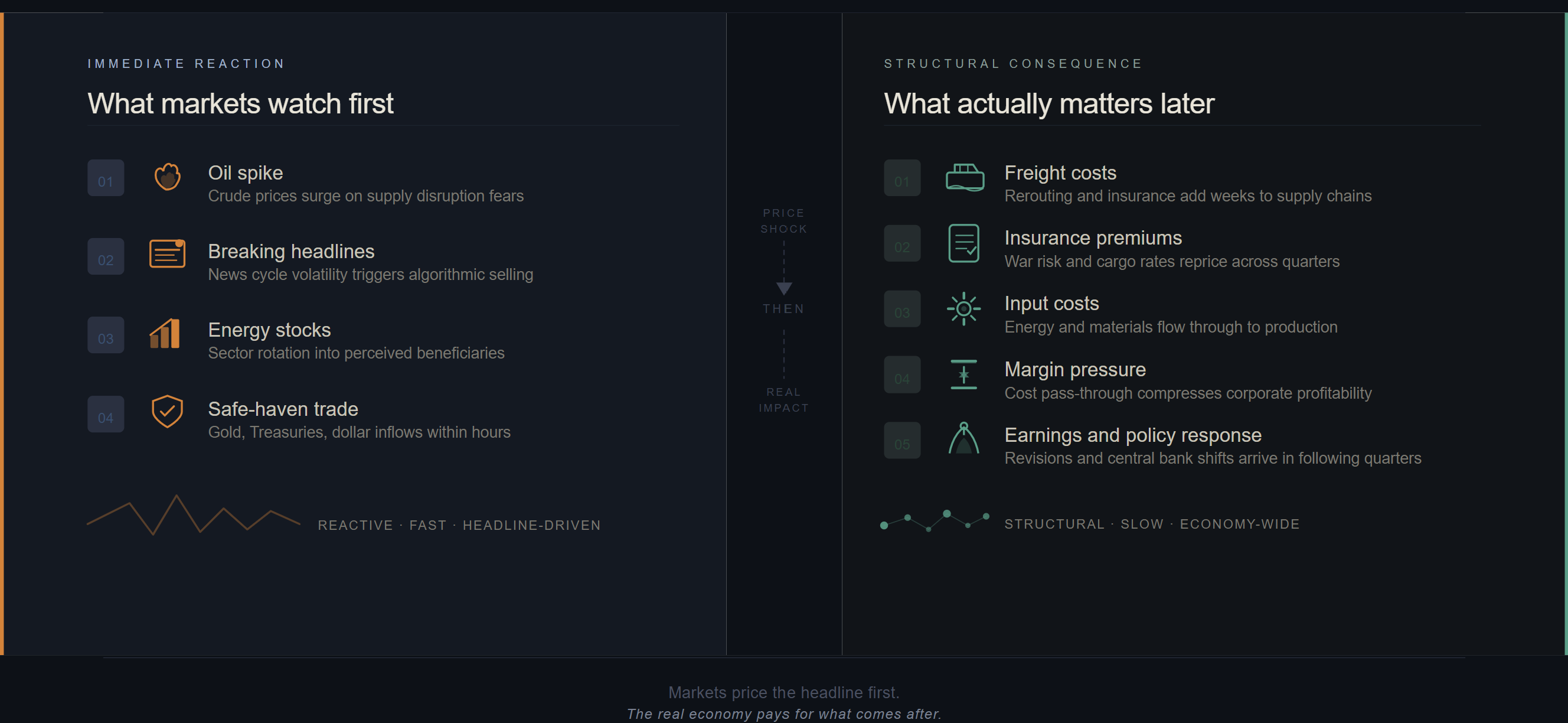Click the IMMEDIATE REACTION section label
The height and width of the screenshot is (723, 1568).
click(187, 64)
